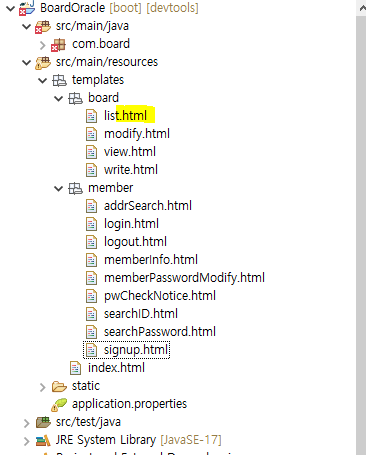Screen dimensions: 366x455
Task: Collapse the member folder
Action: tap(59, 188)
